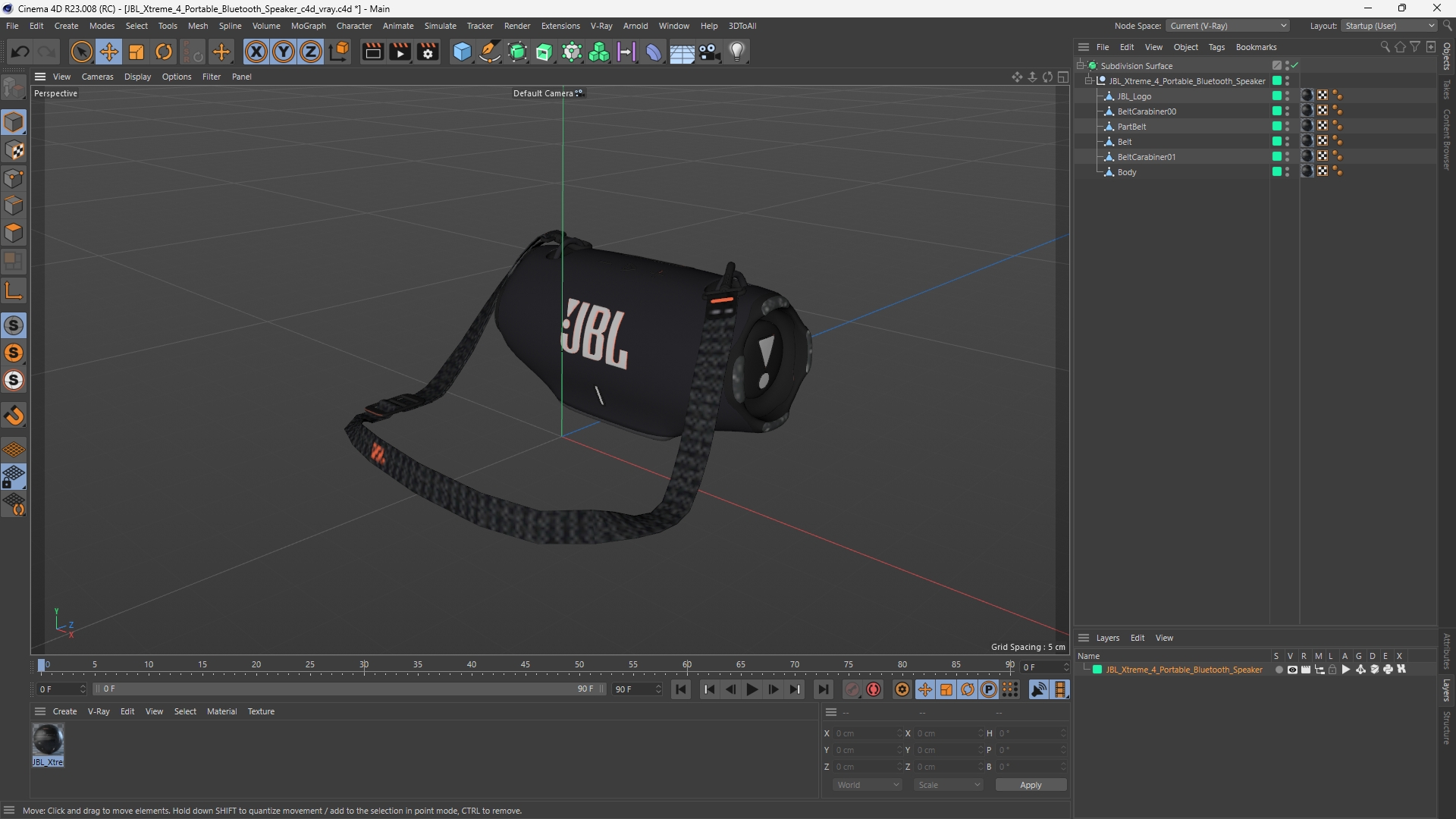Open the Scale mode dropdown

coord(949,785)
